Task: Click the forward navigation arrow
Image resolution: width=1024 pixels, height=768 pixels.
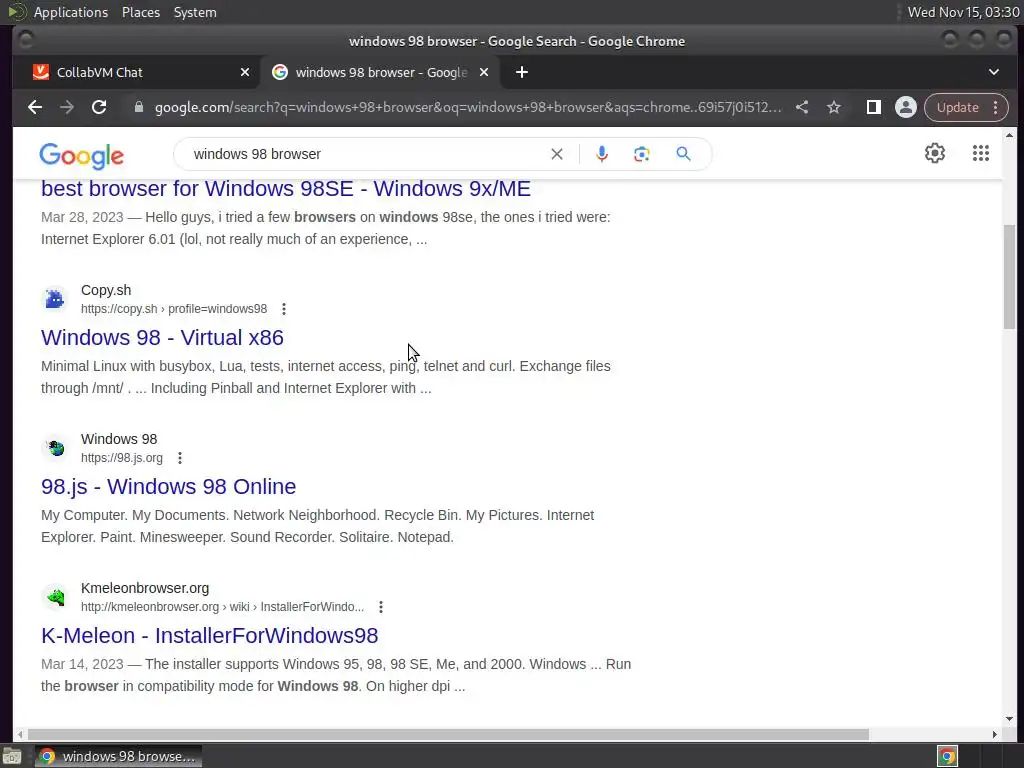Action: point(67,107)
